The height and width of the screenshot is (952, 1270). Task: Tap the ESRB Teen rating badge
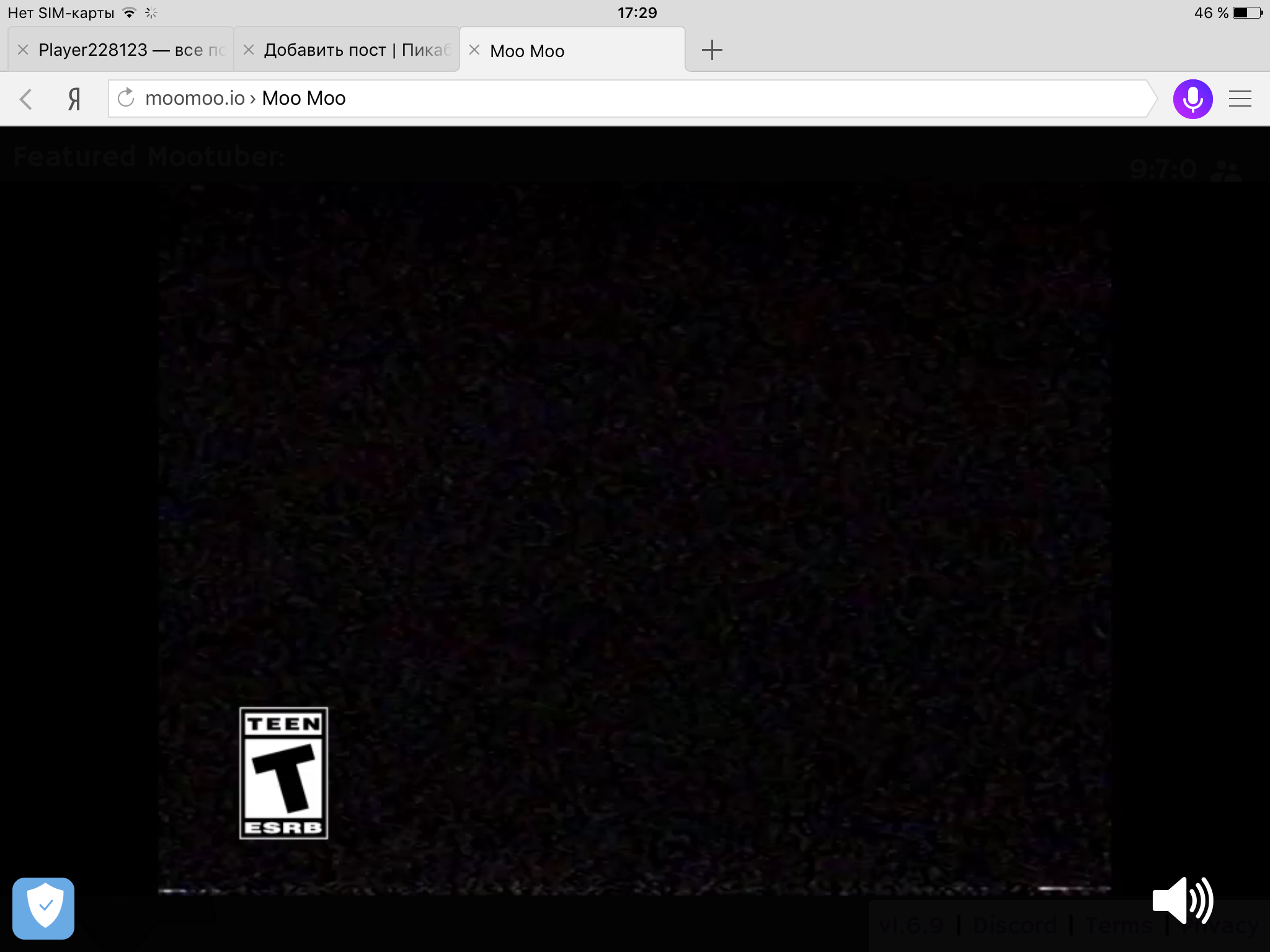284,773
